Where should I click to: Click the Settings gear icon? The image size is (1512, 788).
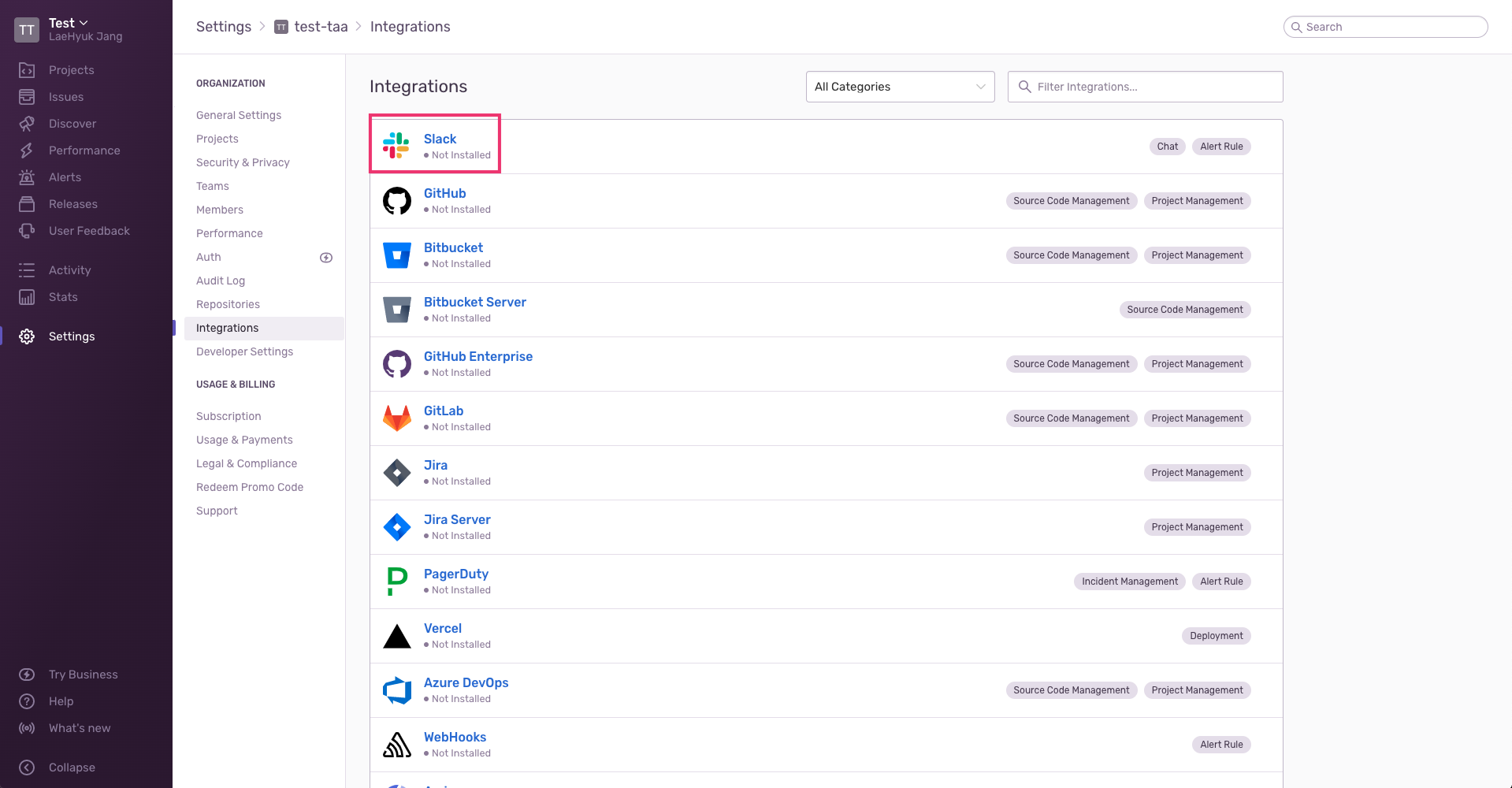27,336
